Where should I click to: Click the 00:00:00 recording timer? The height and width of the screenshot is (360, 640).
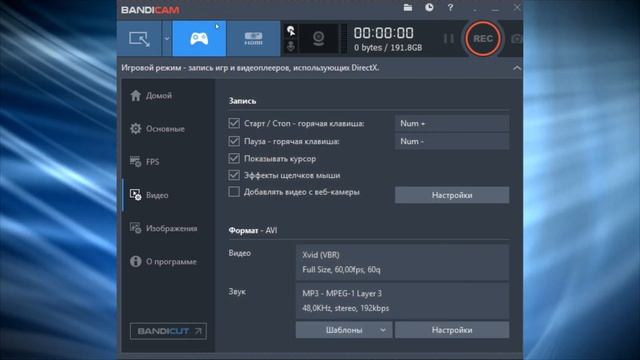coord(383,33)
